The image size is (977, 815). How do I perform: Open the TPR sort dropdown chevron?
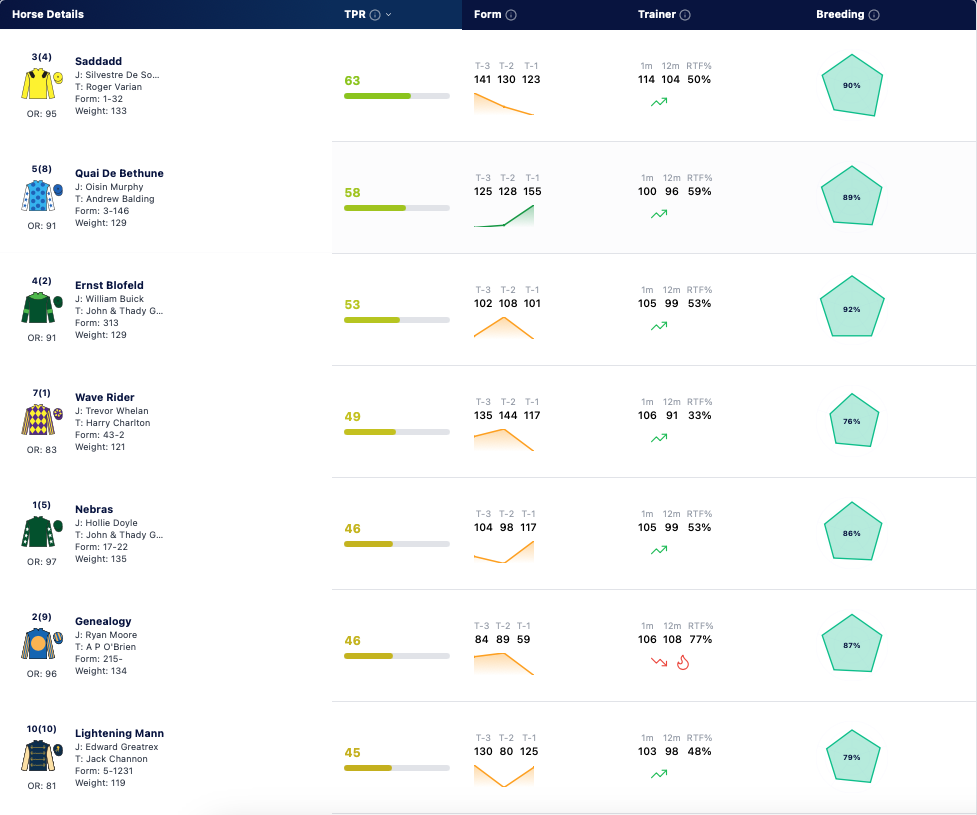[389, 14]
